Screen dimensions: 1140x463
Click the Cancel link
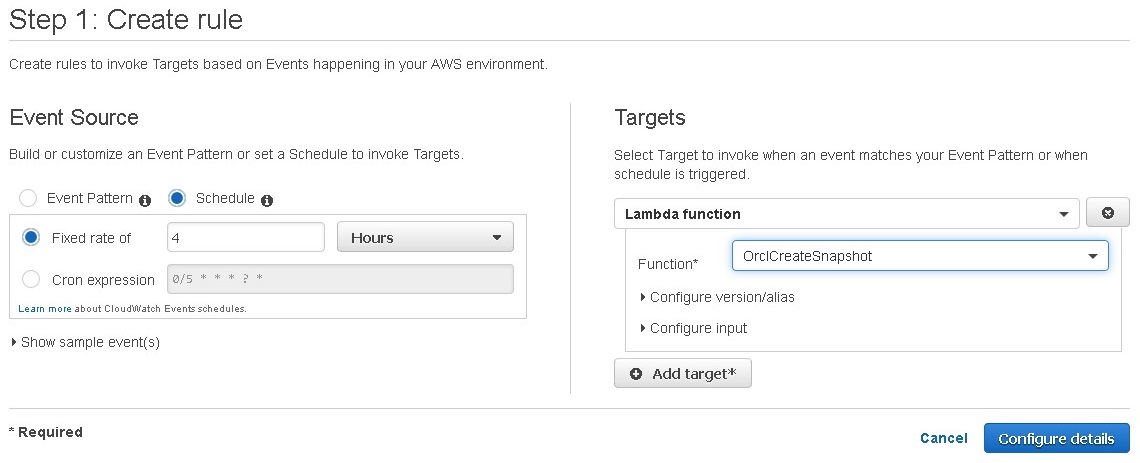coord(944,438)
